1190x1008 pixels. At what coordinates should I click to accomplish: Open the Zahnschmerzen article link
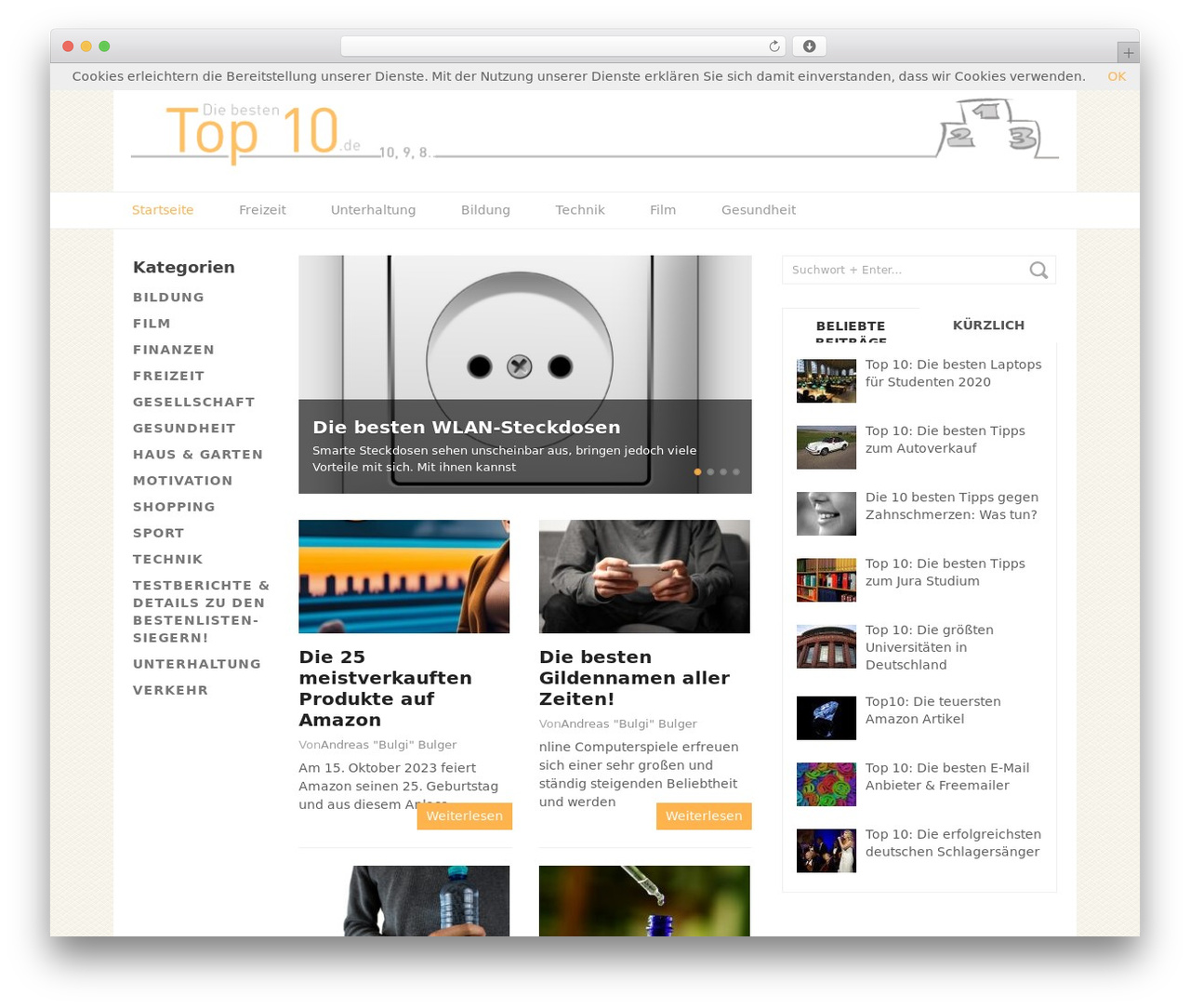pyautogui.click(x=952, y=506)
